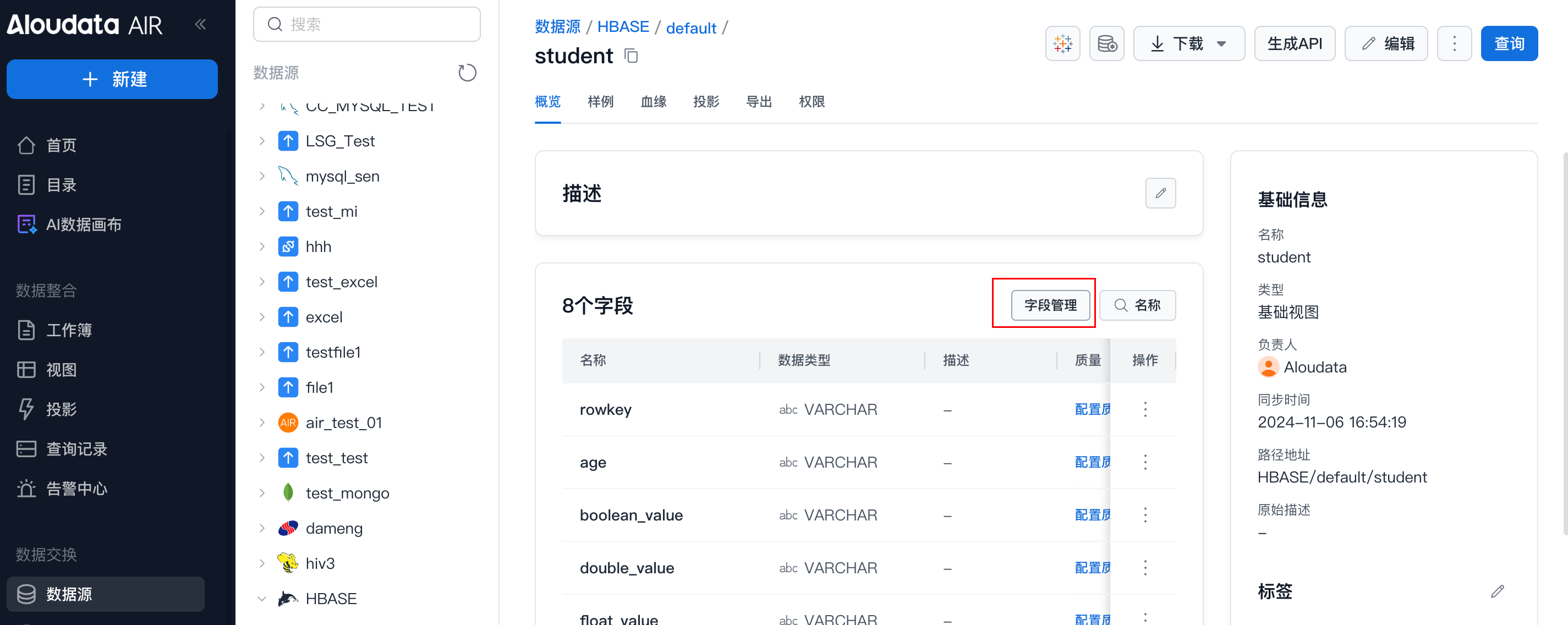Click the 字段管理 button
Image resolution: width=1568 pixels, height=625 pixels.
[1050, 305]
